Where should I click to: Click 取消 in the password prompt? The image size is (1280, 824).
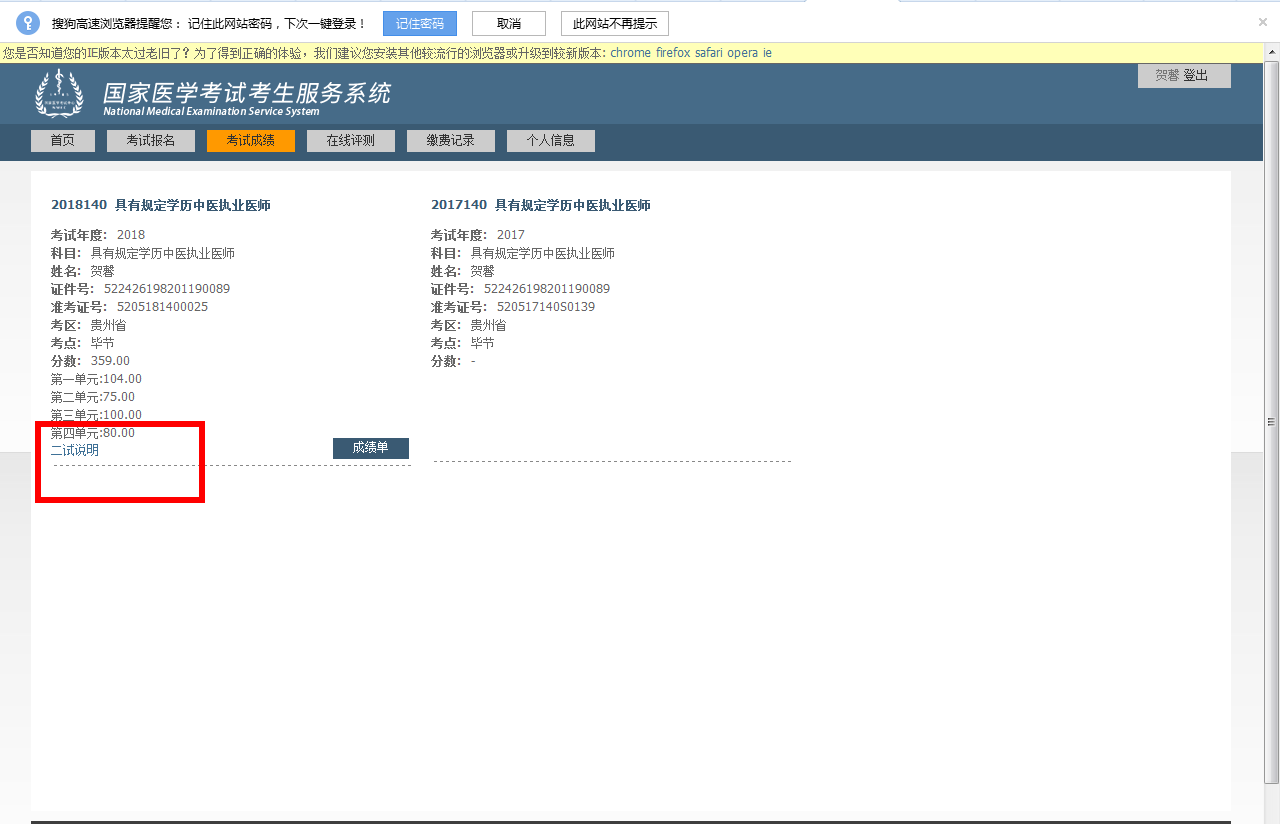click(x=508, y=24)
